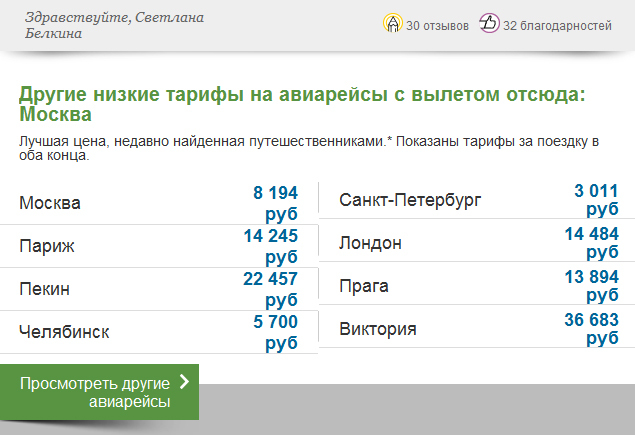Click the 36 683 руб Victoria fare
635x435 pixels.
tap(591, 328)
